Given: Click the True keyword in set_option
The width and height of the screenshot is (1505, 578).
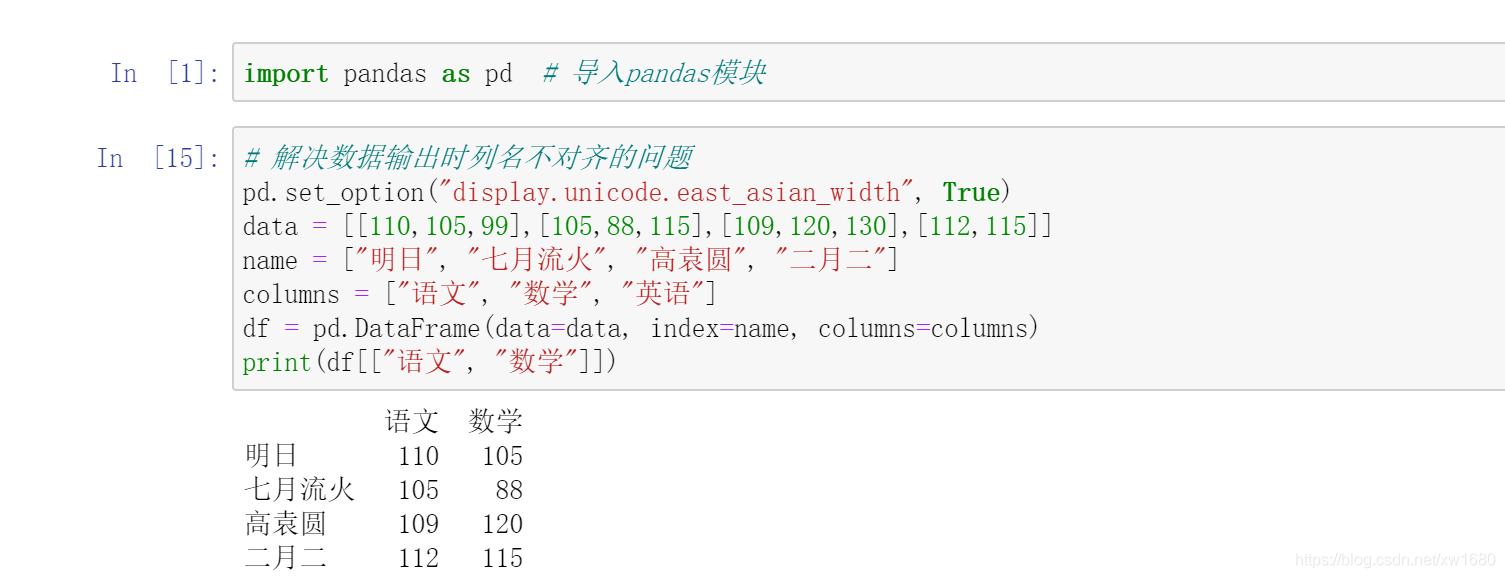Looking at the screenshot, I should [971, 192].
